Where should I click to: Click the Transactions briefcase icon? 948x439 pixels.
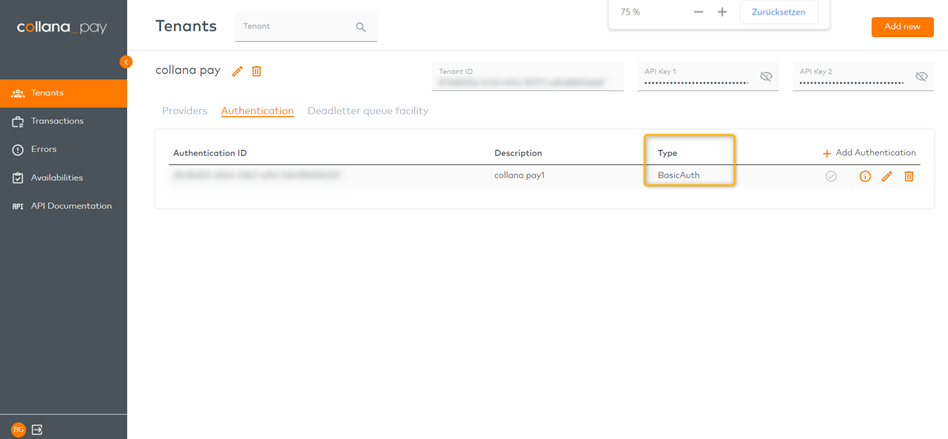click(x=18, y=122)
